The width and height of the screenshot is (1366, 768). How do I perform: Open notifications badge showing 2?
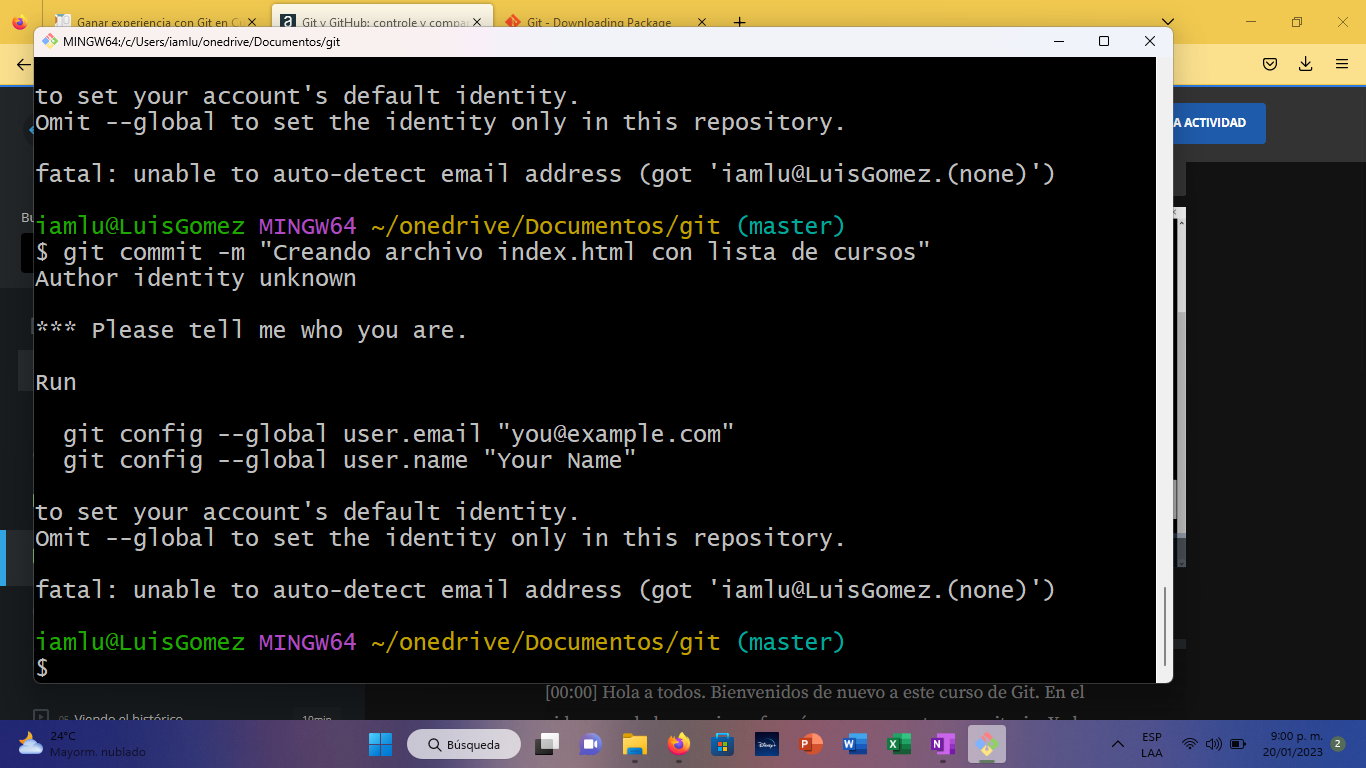coord(1337,744)
